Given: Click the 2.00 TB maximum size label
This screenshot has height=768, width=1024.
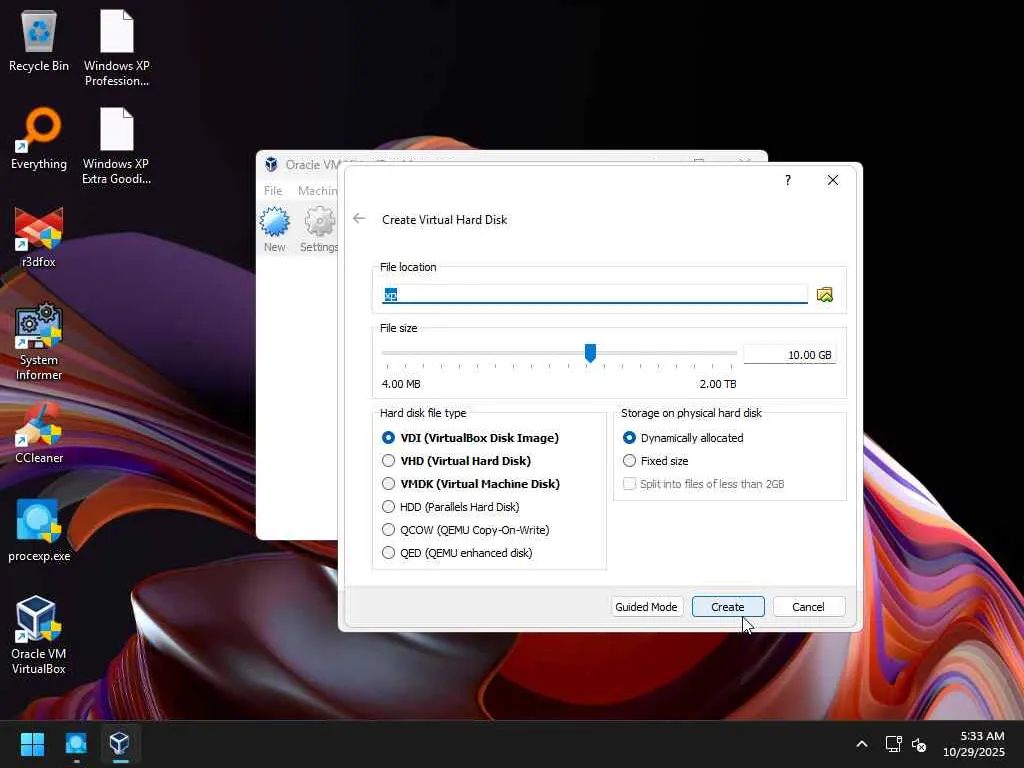Looking at the screenshot, I should [x=718, y=384].
